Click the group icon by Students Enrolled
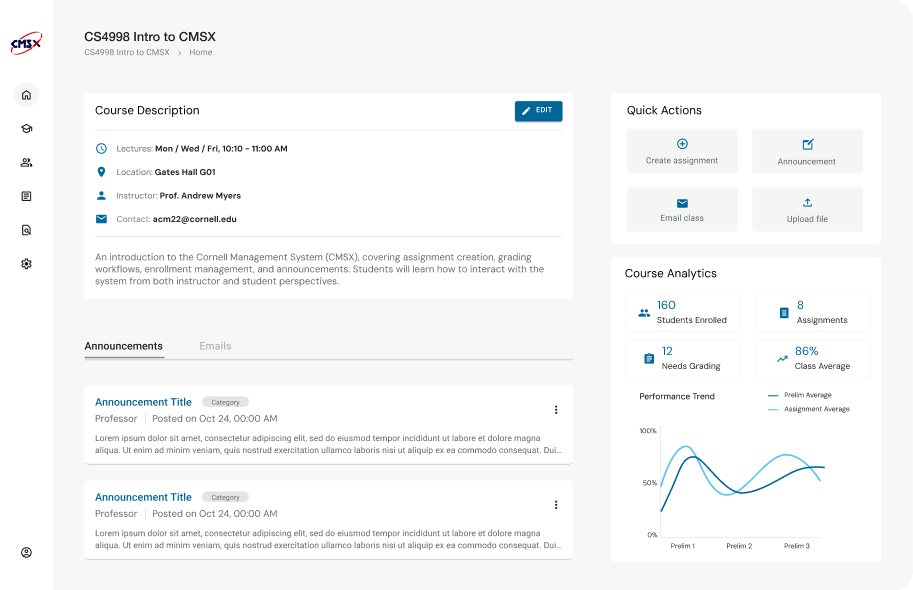 click(644, 313)
